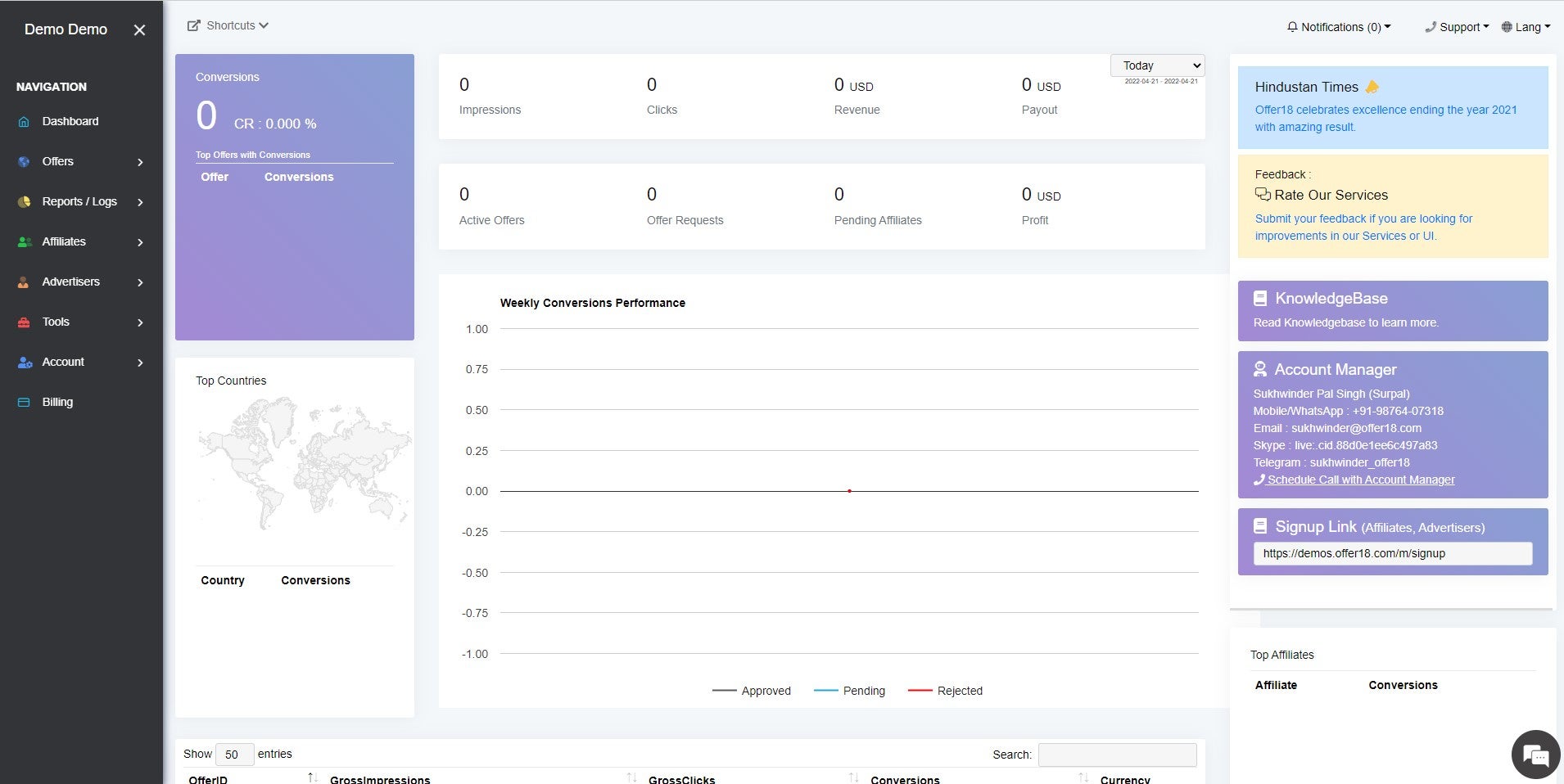Image resolution: width=1564 pixels, height=784 pixels.
Task: Click the KnowledgeBase book icon
Action: click(x=1260, y=299)
